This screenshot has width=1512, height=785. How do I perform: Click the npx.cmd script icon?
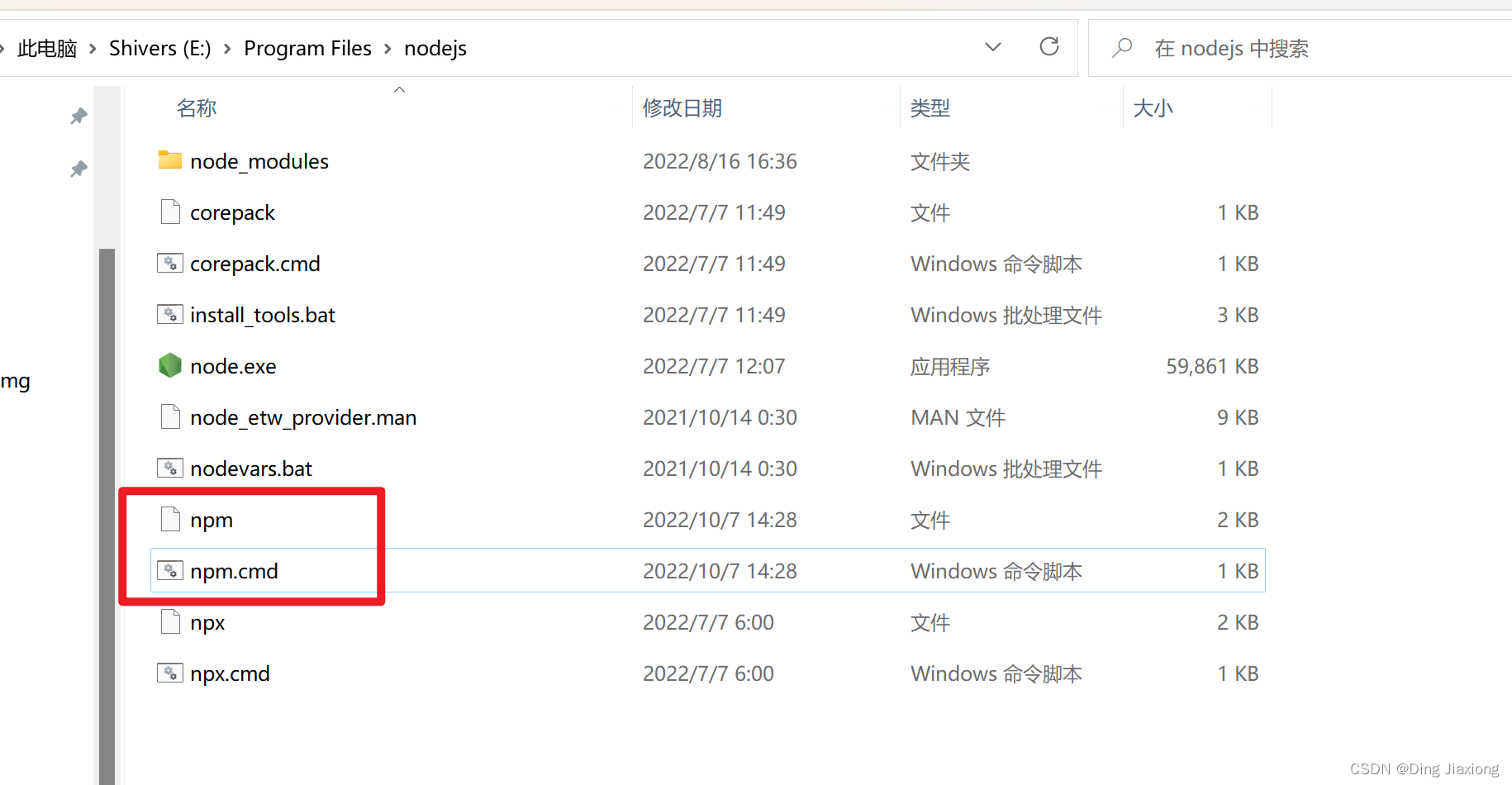click(x=170, y=673)
